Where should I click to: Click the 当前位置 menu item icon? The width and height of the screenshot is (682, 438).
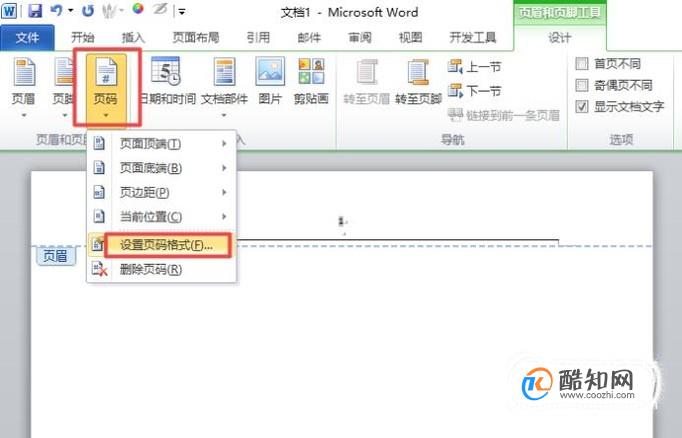pyautogui.click(x=99, y=216)
